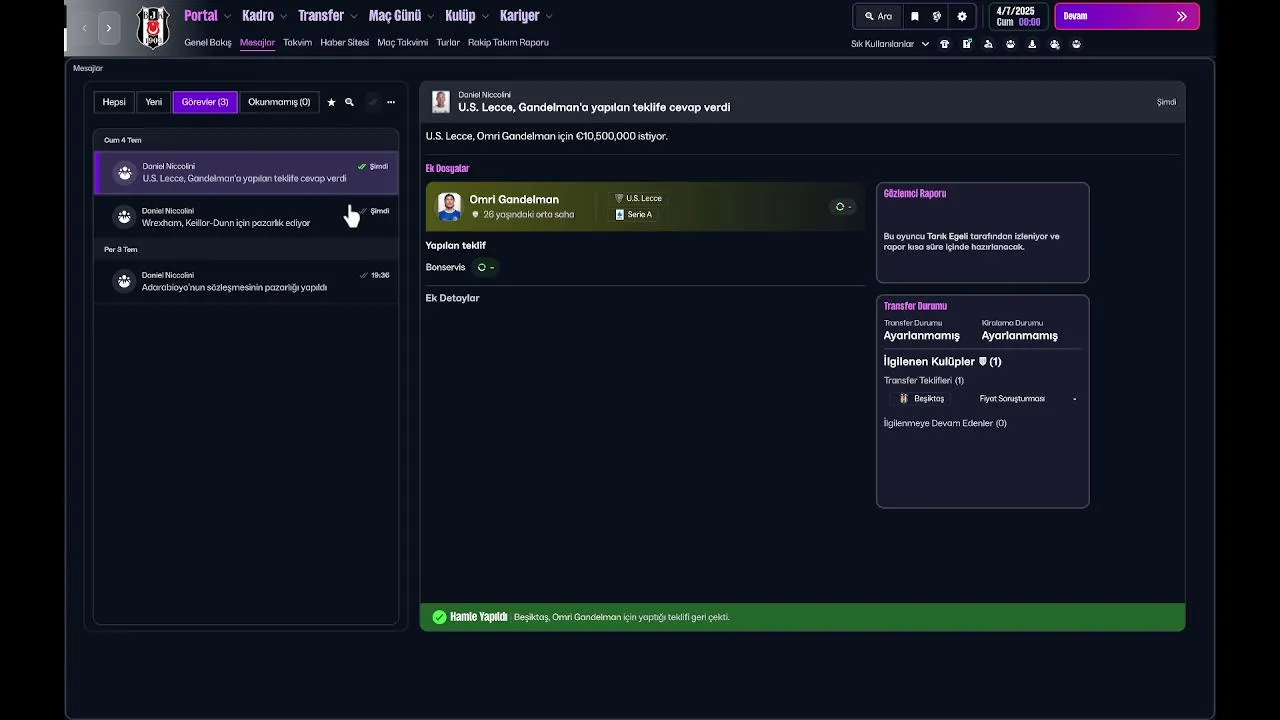Click the Beşiktaş crest in Transfer Teklifleri

pos(904,398)
